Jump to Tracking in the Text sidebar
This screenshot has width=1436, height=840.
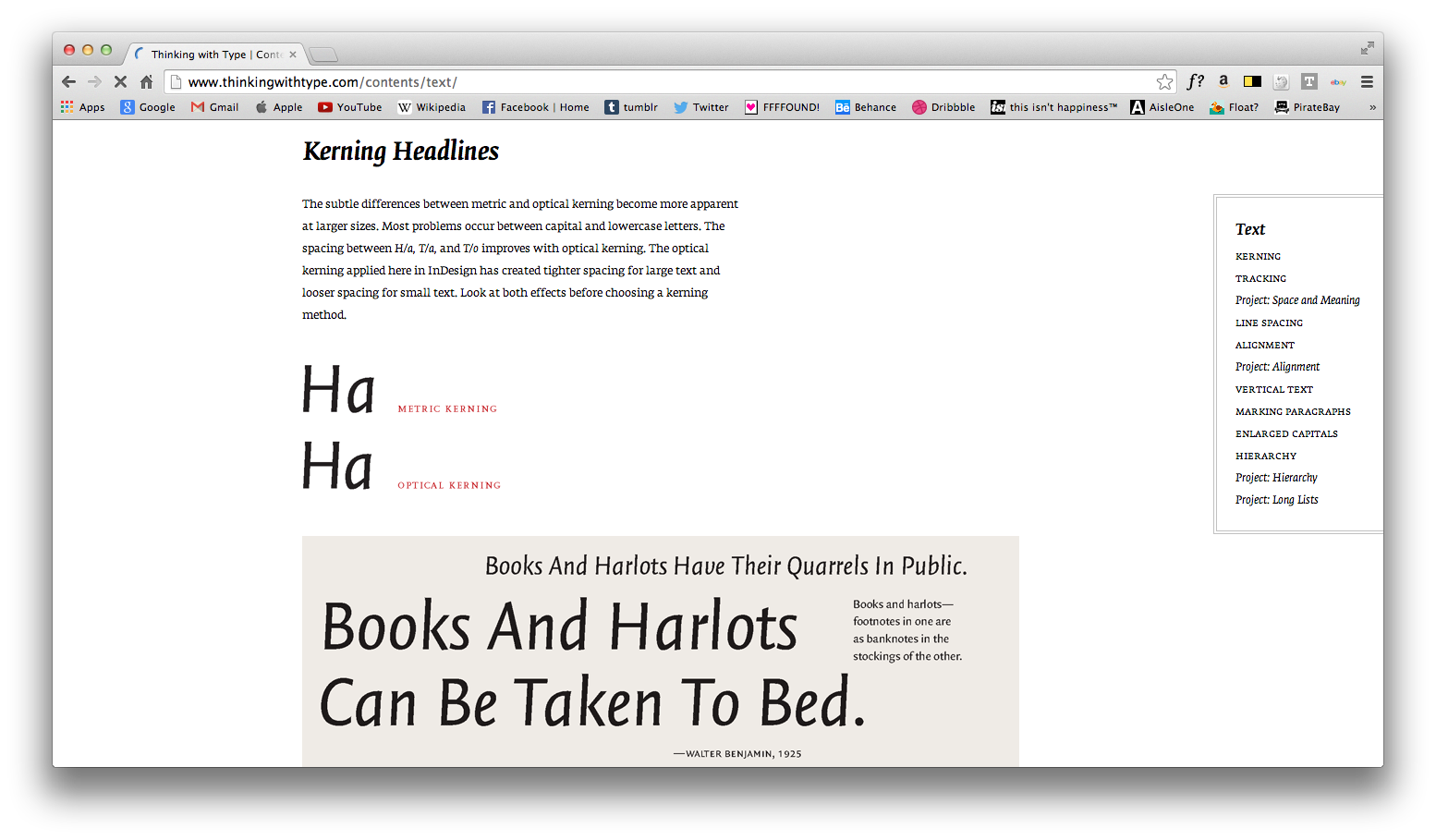point(1260,278)
